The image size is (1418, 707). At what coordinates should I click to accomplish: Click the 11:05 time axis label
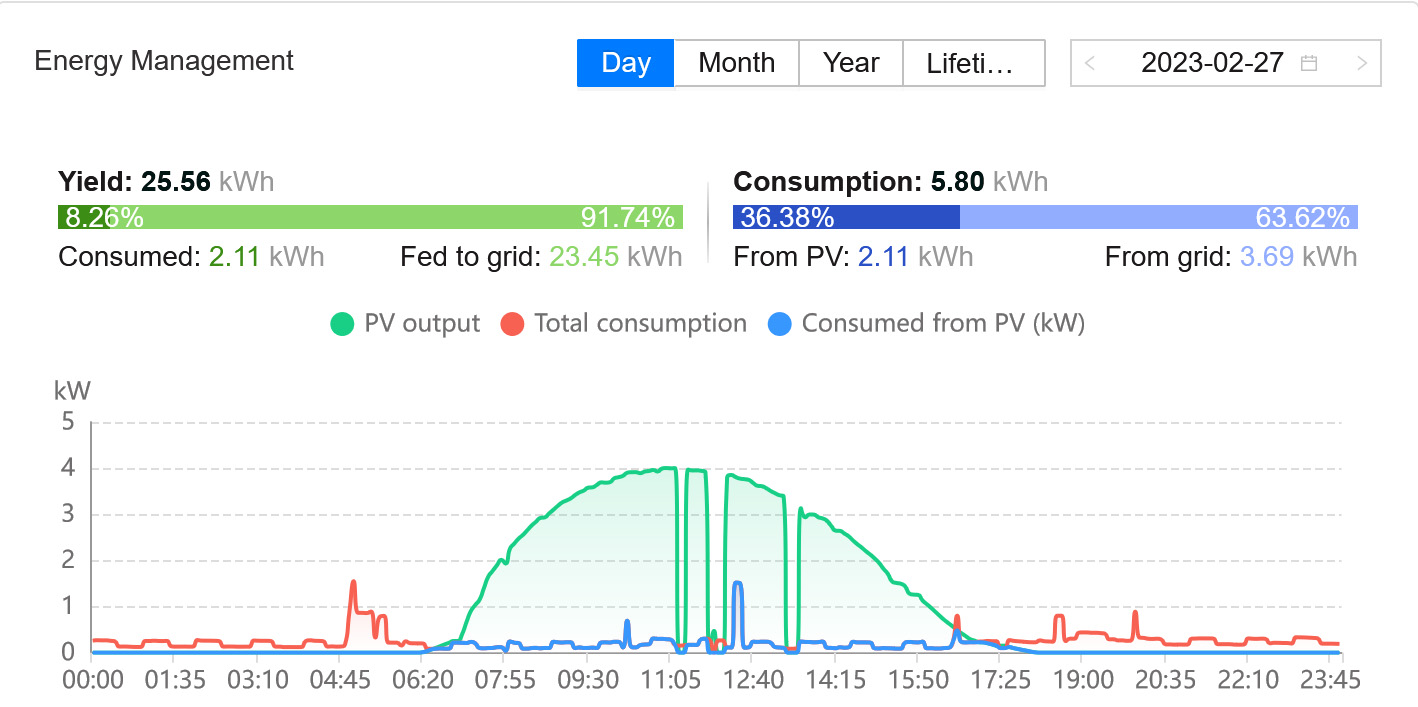(x=671, y=680)
